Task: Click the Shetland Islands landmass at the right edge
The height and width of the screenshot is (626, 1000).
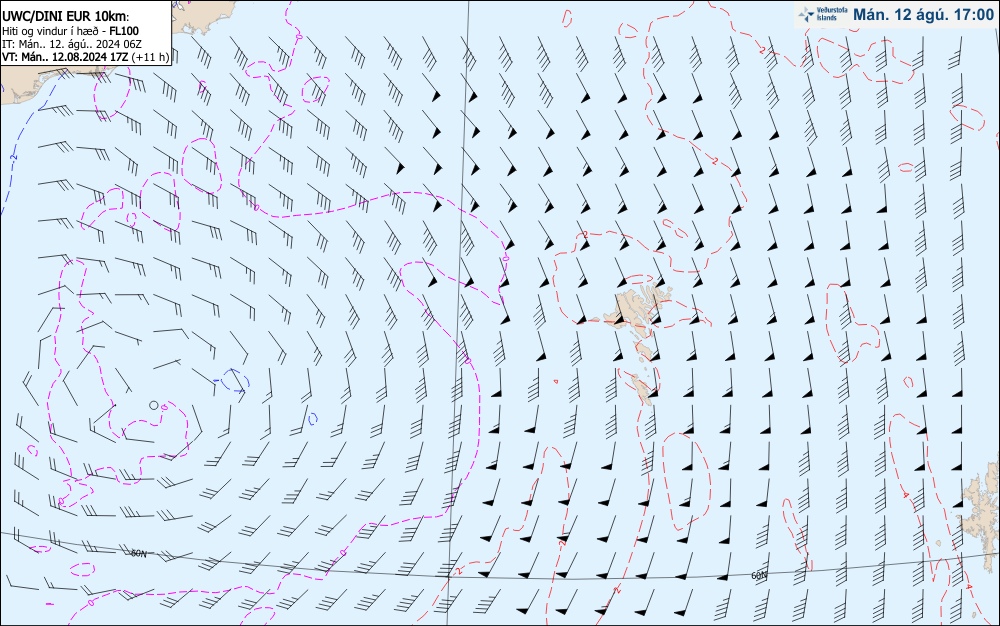Action: (981, 516)
